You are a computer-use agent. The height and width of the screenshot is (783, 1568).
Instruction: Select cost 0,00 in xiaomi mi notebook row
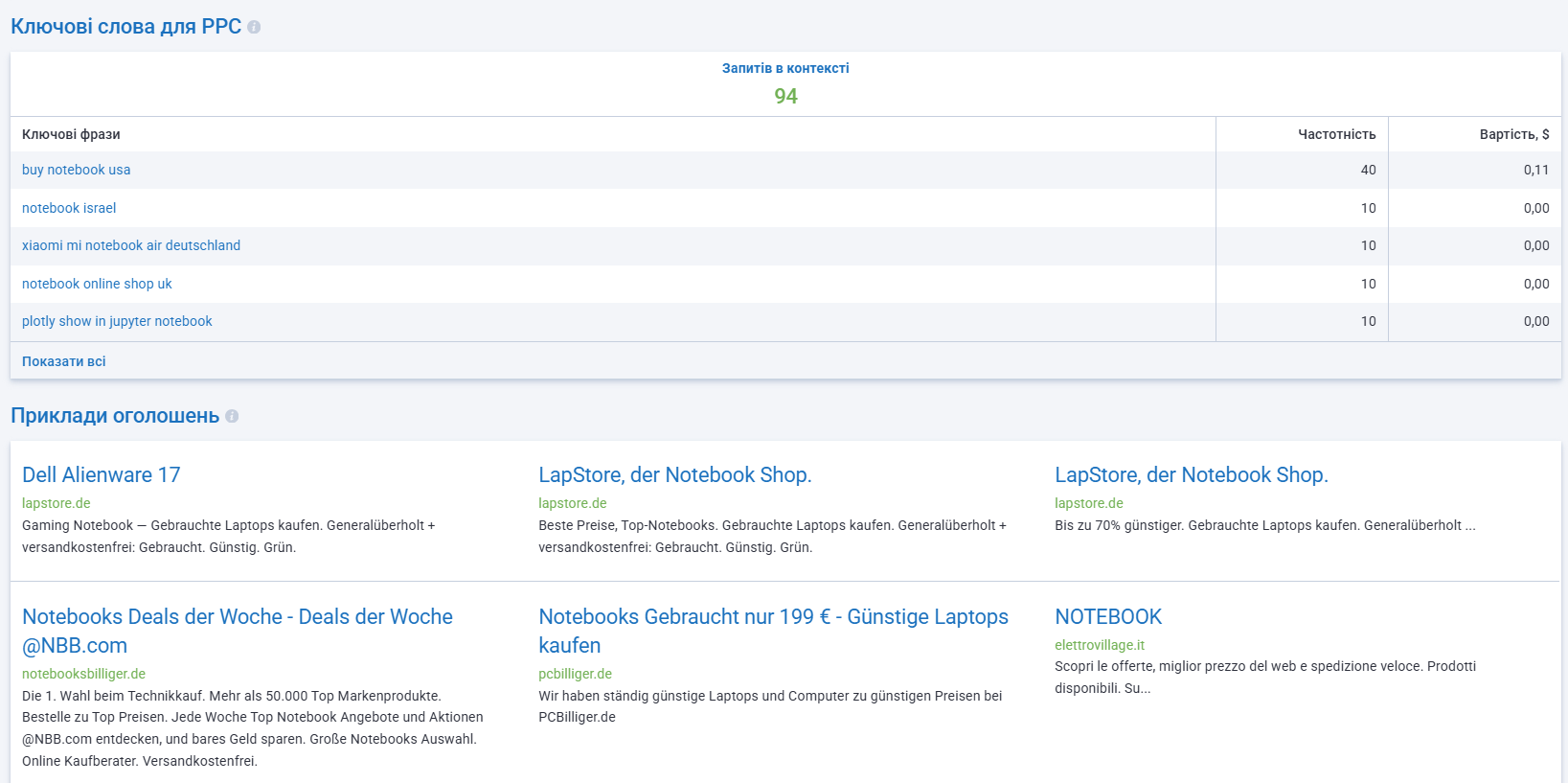1536,245
